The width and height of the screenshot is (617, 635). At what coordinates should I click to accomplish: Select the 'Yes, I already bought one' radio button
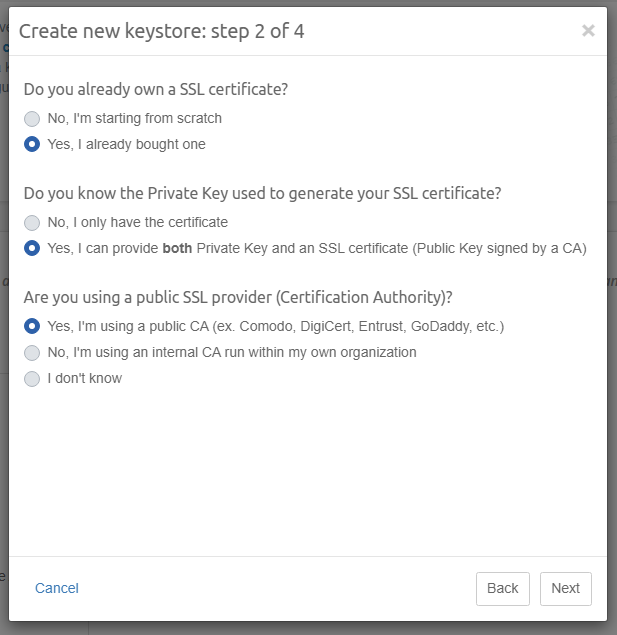pyautogui.click(x=32, y=144)
